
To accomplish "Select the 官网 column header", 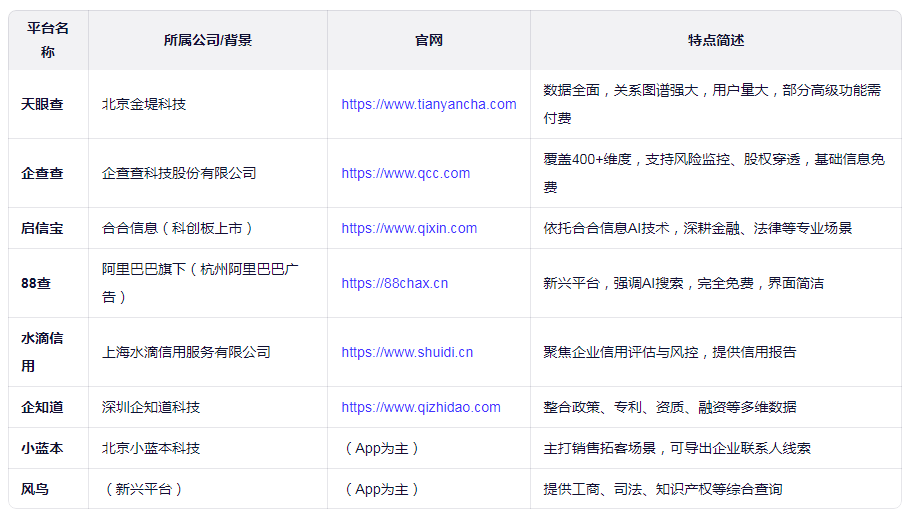I will pyautogui.click(x=428, y=40).
